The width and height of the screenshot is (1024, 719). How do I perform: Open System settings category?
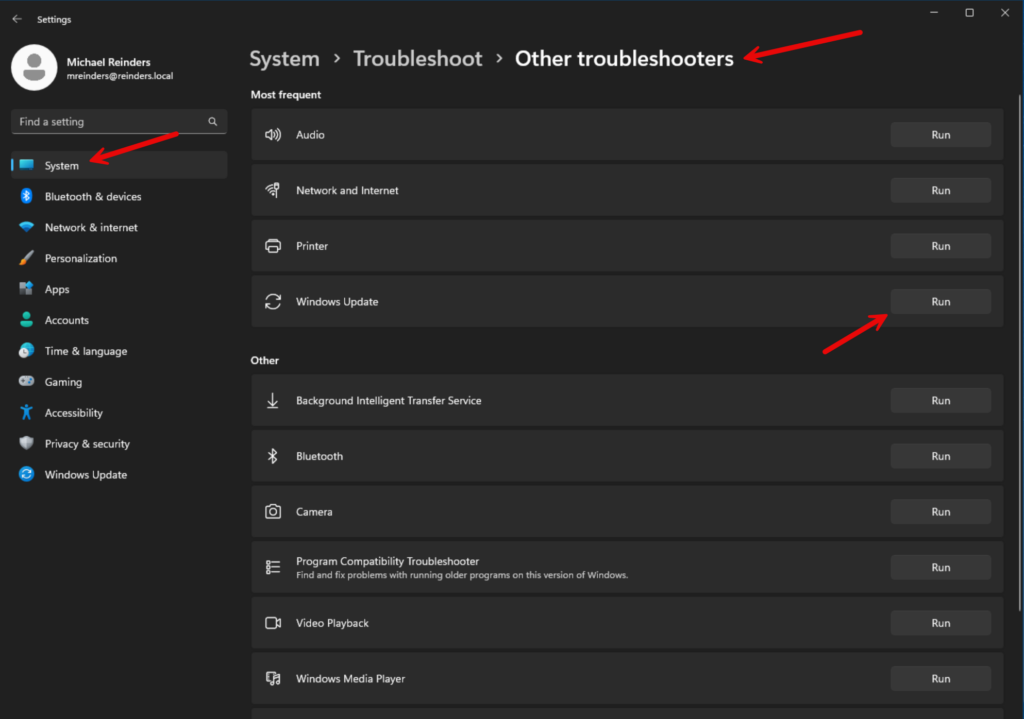pyautogui.click(x=120, y=165)
